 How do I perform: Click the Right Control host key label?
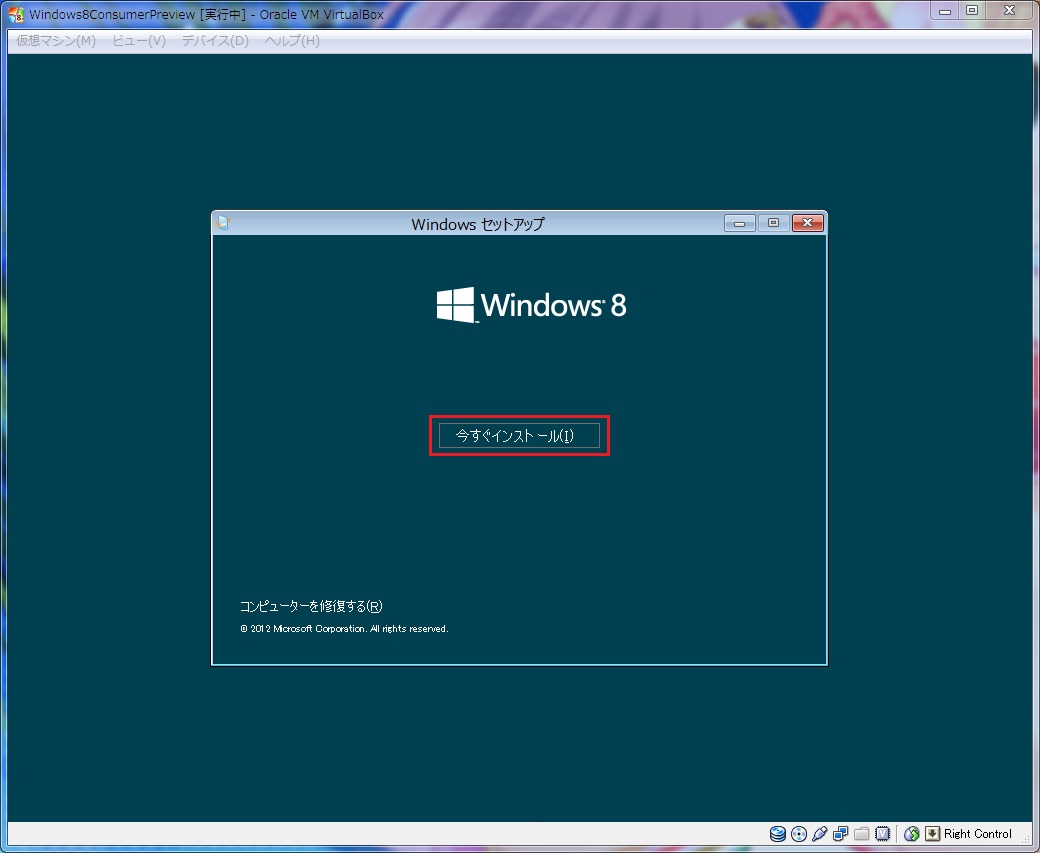pos(978,834)
